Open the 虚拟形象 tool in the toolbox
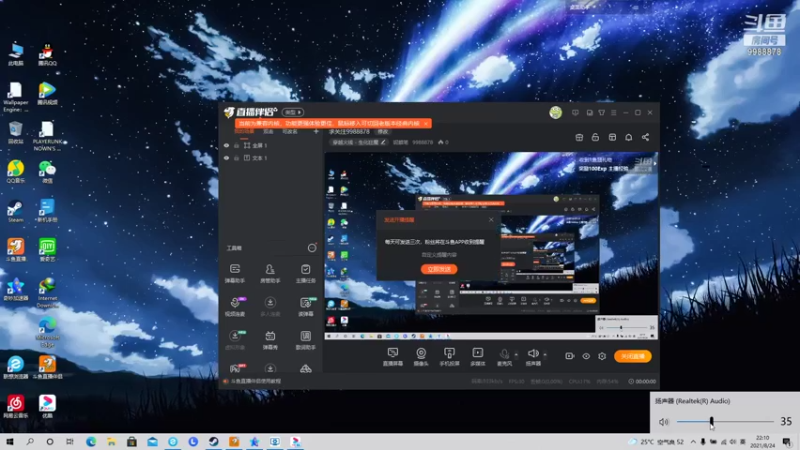Image resolution: width=800 pixels, height=450 pixels. (235, 340)
